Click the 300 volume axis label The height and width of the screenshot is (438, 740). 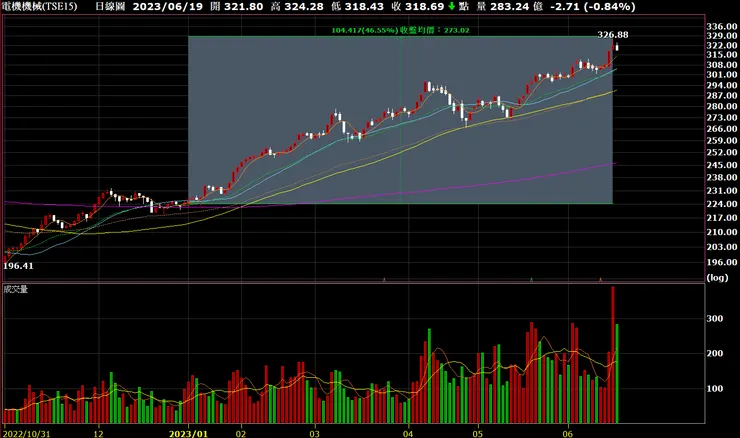(715, 319)
